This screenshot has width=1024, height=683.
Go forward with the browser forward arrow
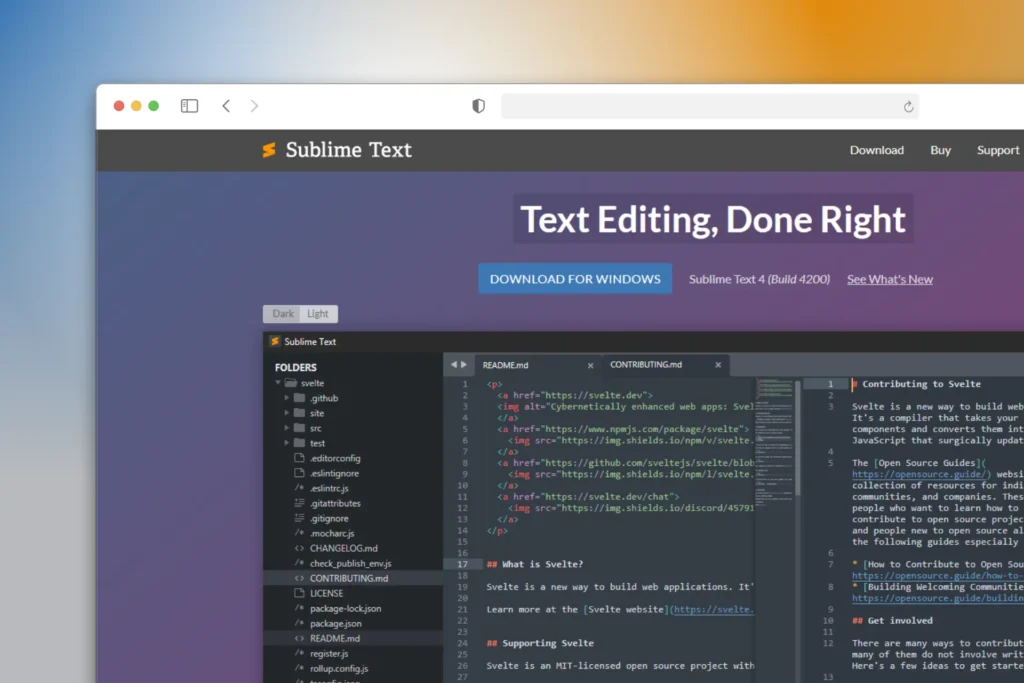pyautogui.click(x=254, y=106)
